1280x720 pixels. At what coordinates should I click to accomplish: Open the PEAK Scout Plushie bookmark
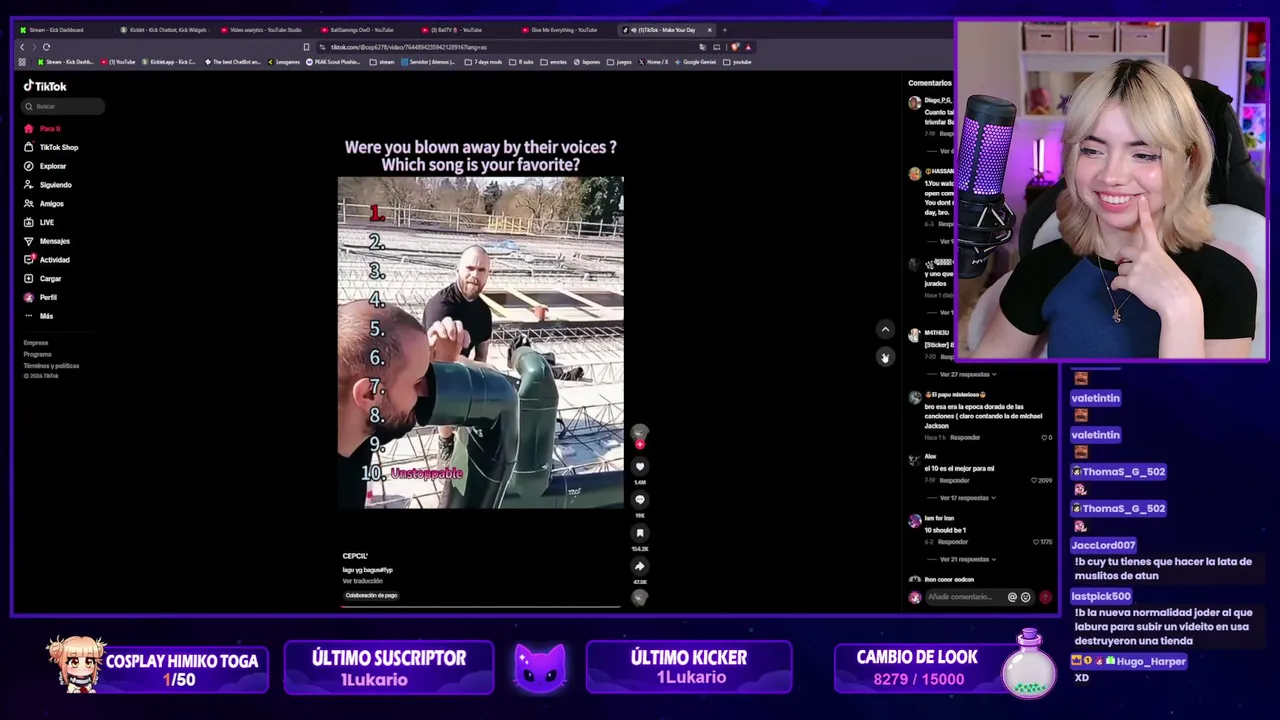333,62
